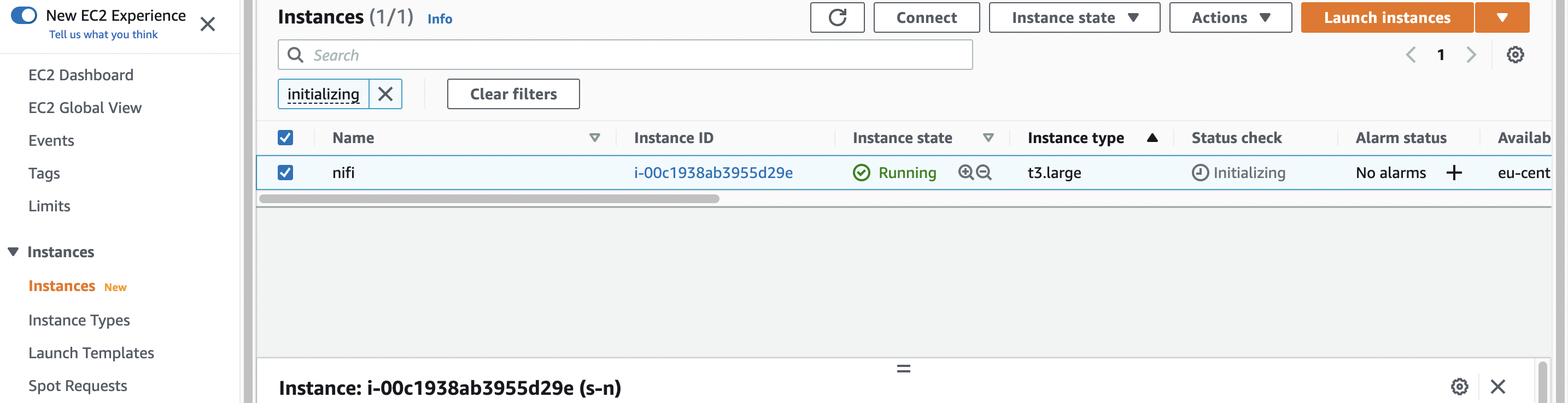Uncheck the nifi instance row
The height and width of the screenshot is (403, 1568).
click(286, 173)
